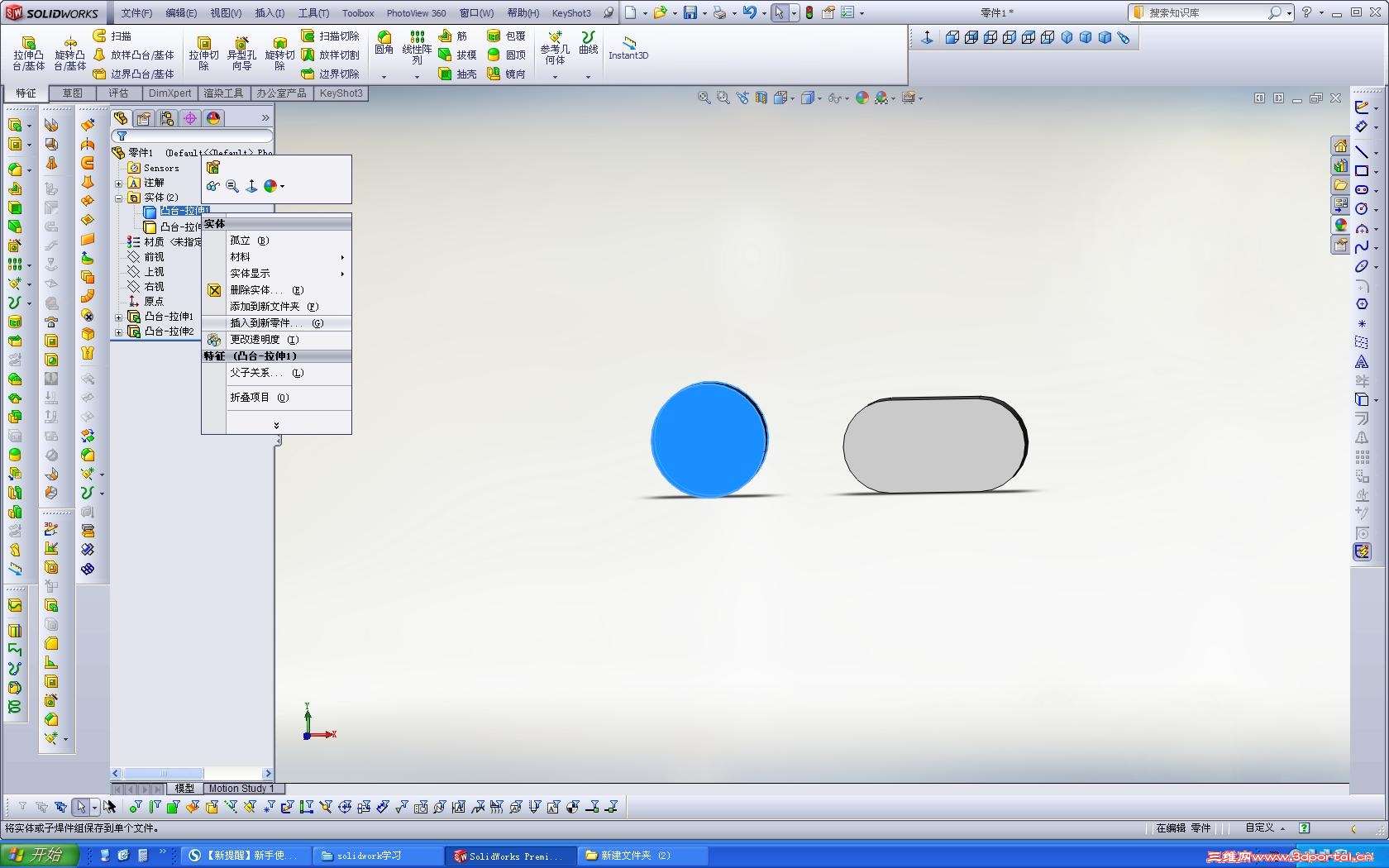This screenshot has width=1389, height=868.
Task: Choose 折叠项目 from the context menu
Action: coord(277,398)
